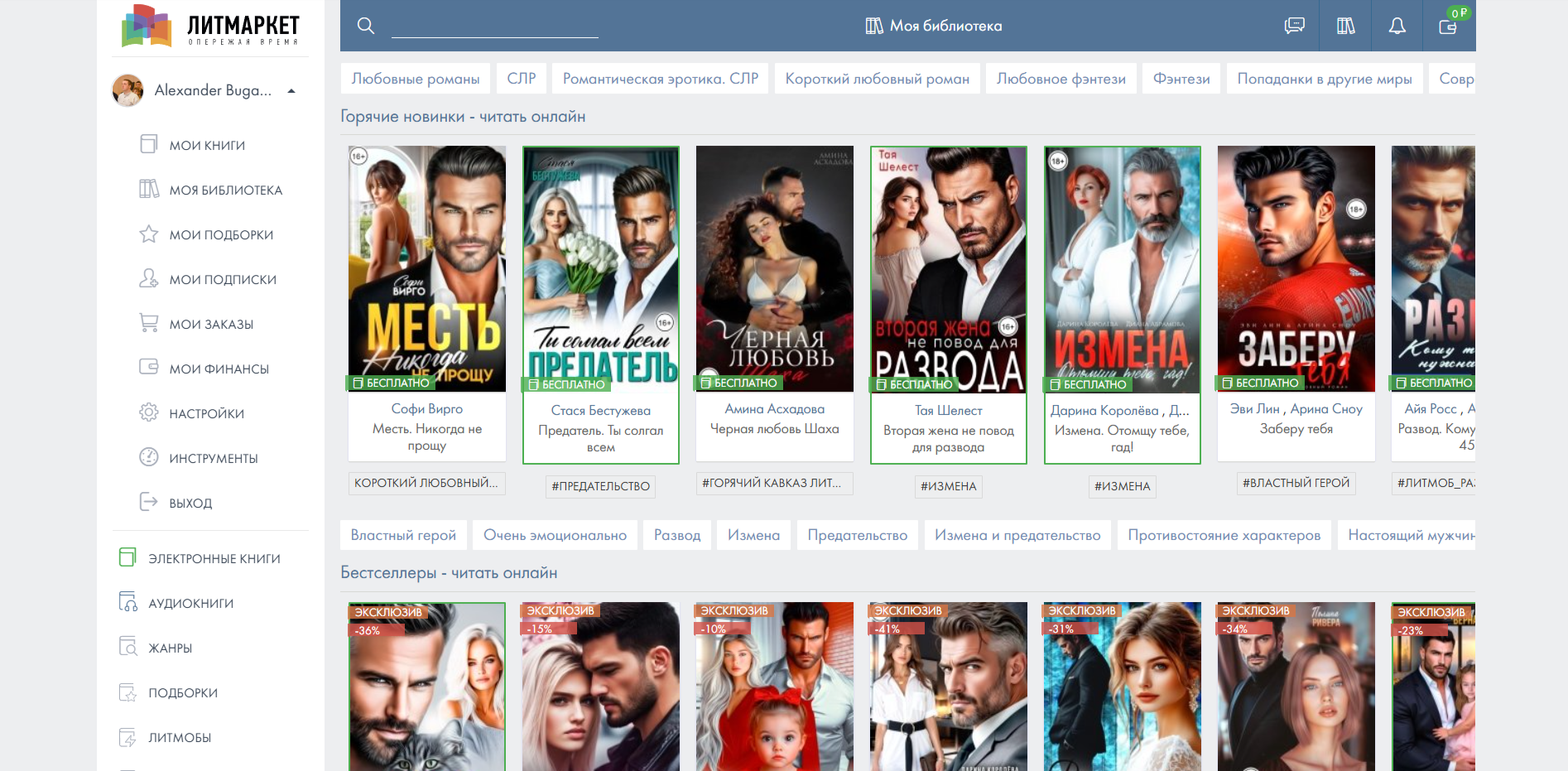Click the gear icon for Настройки

pyautogui.click(x=149, y=412)
